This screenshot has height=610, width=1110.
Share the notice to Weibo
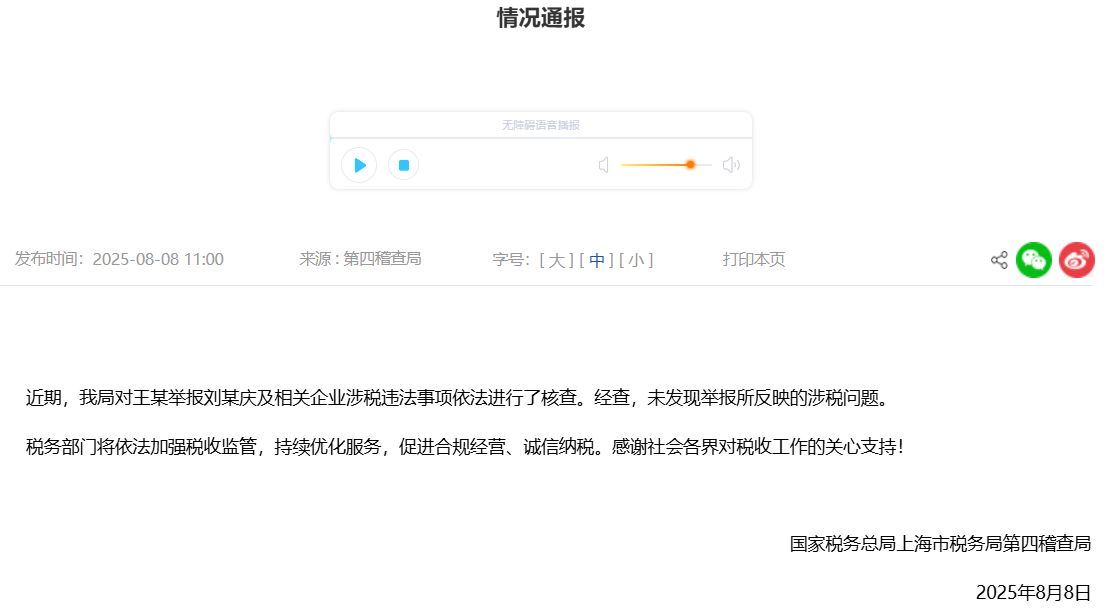(1077, 260)
